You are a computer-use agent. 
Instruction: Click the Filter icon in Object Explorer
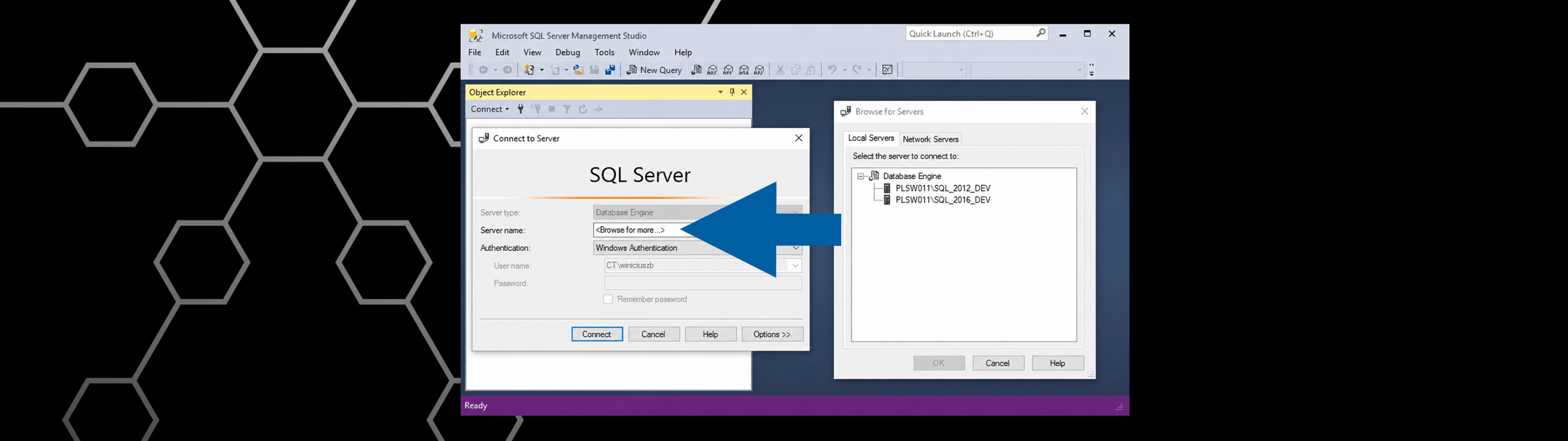point(567,109)
